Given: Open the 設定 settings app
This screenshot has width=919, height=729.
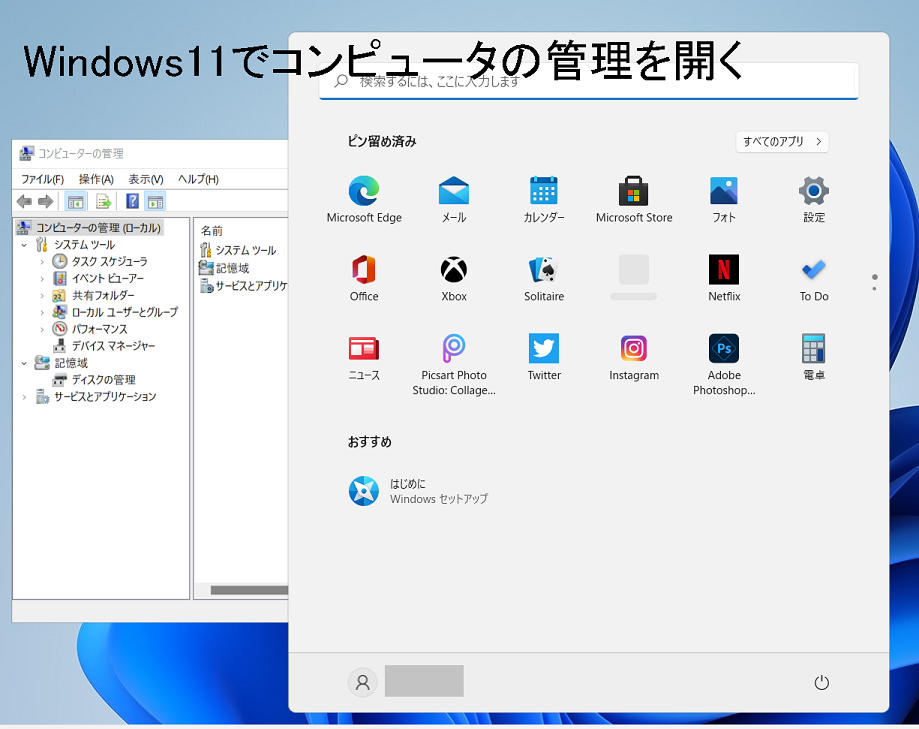Looking at the screenshot, I should pos(813,191).
